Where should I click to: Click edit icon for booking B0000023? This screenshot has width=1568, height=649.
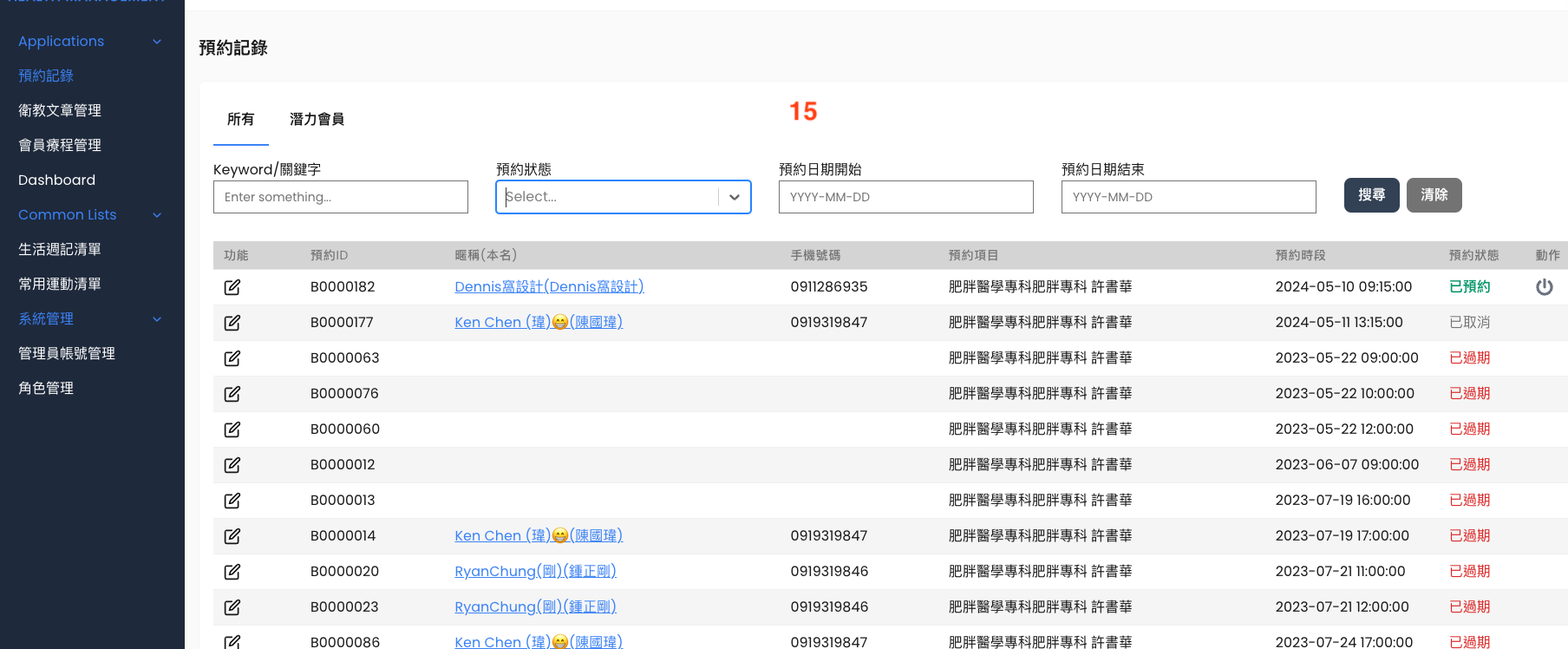(x=232, y=607)
